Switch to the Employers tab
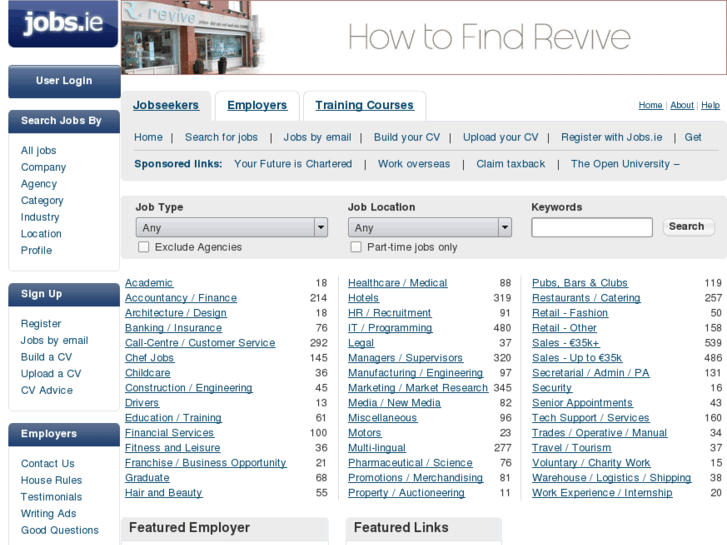 coord(257,105)
